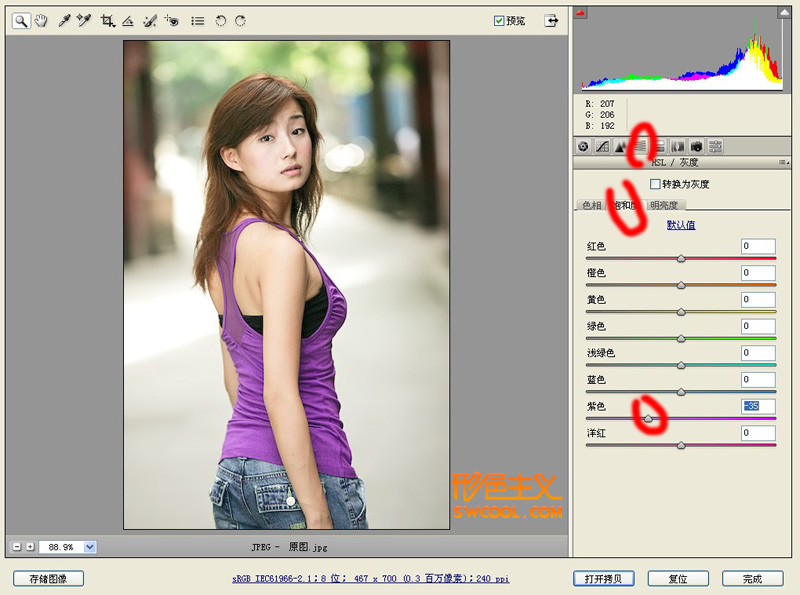
Task: Choose the Retouch spot-removal brush tool
Action: tap(149, 21)
